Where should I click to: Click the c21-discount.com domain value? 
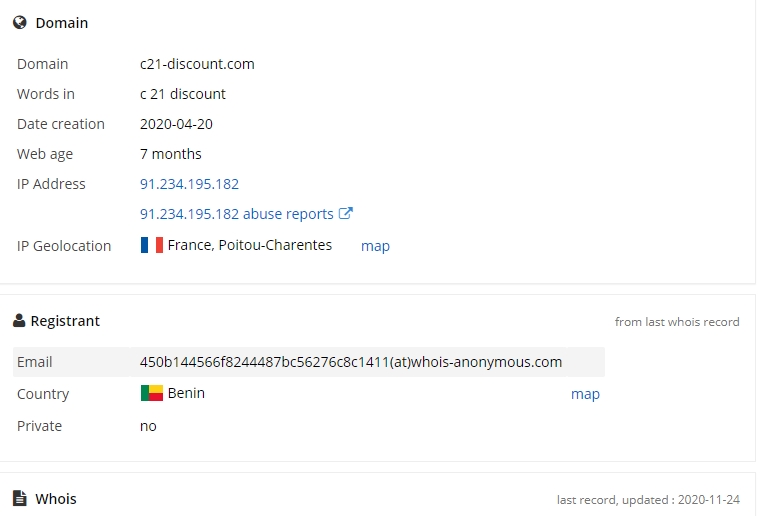(x=197, y=64)
